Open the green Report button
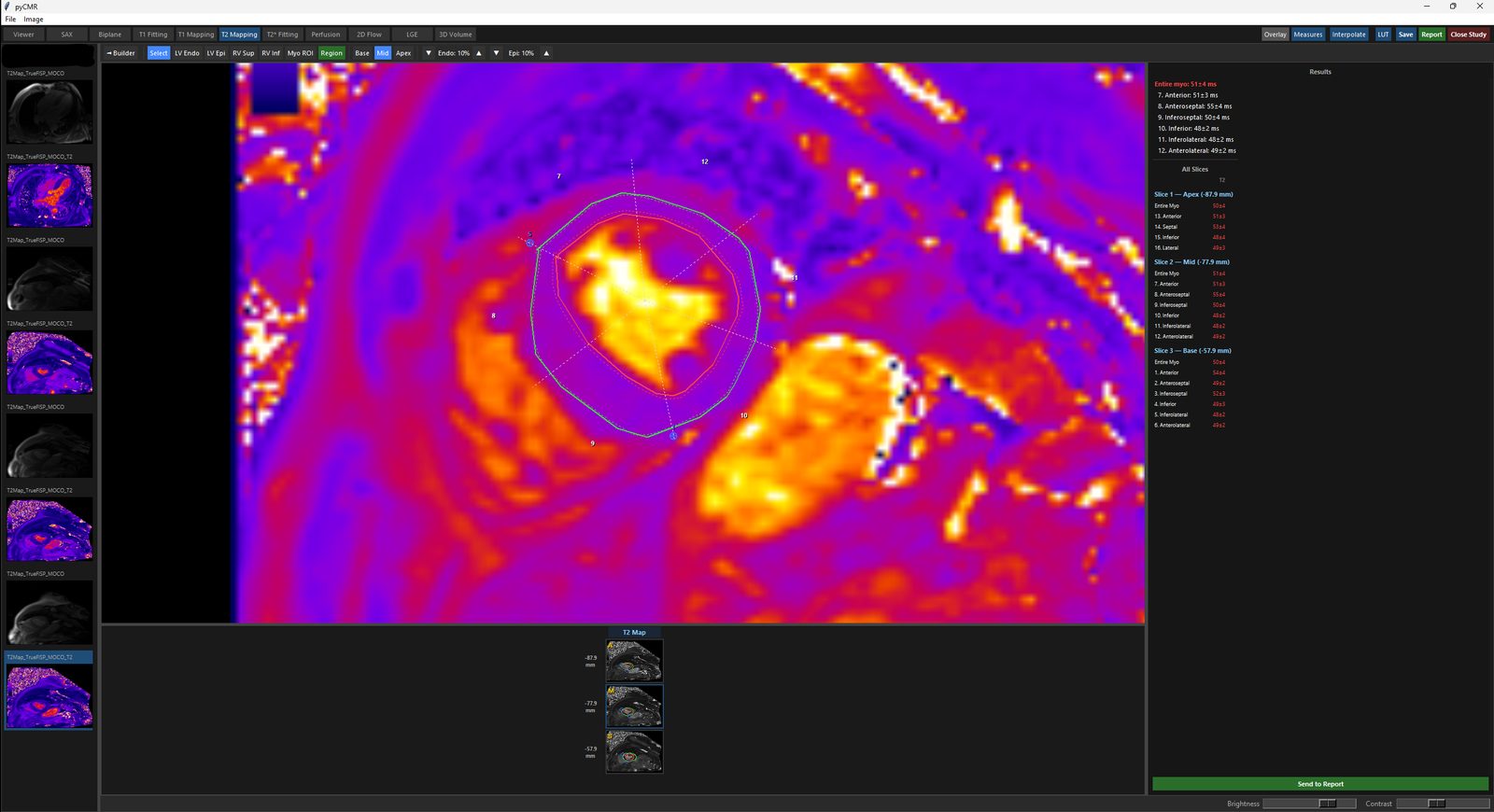 (x=1431, y=35)
